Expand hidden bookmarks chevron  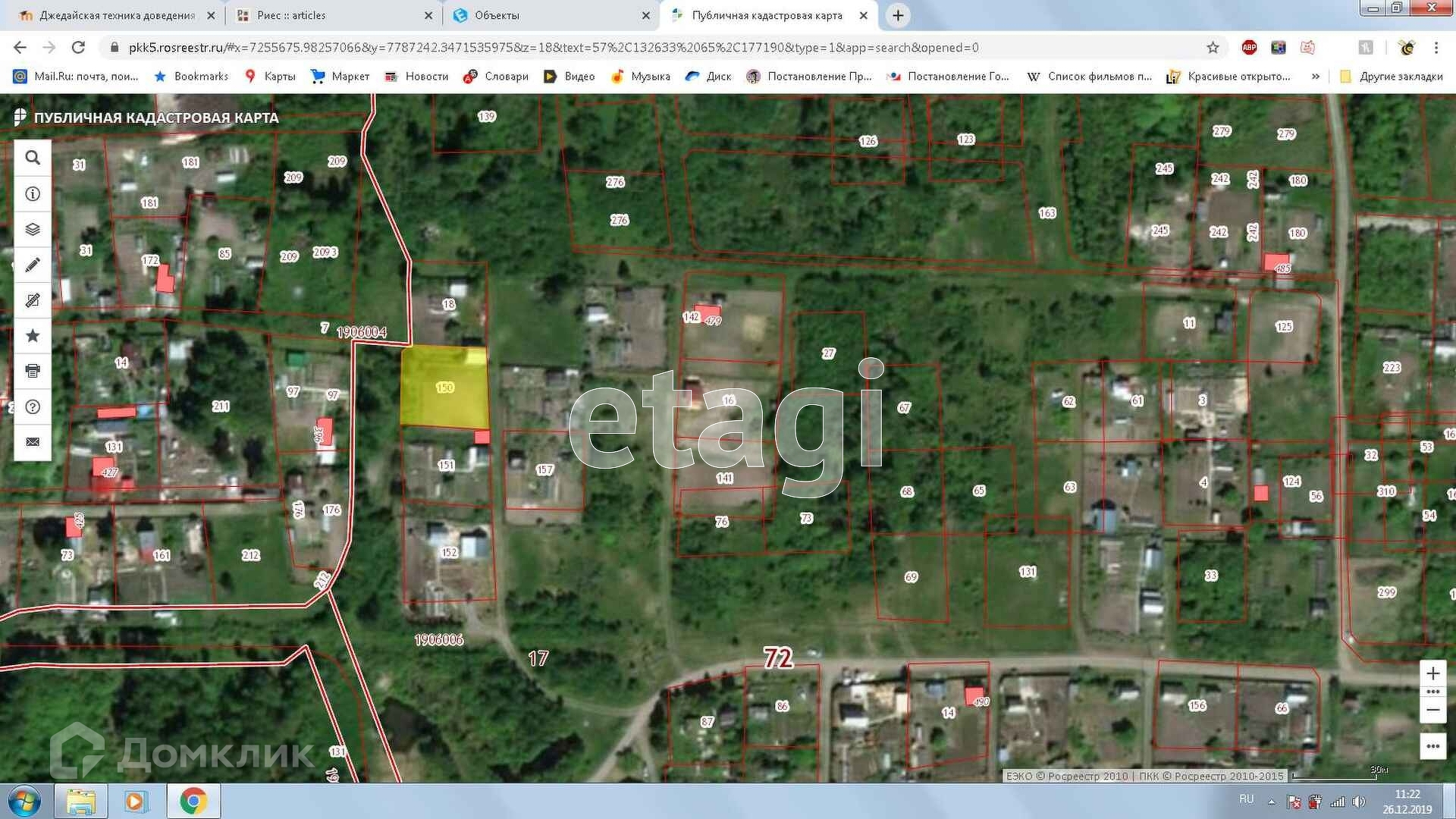1316,77
